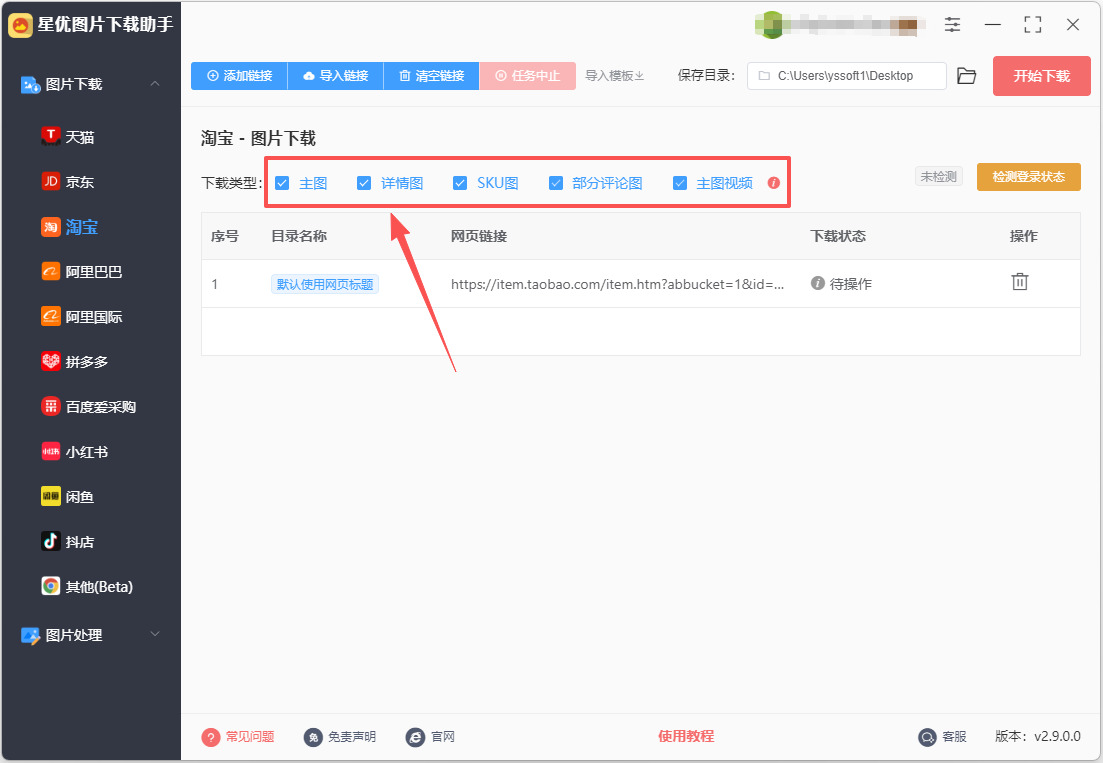
Task: Click the red info icon after 主图视频
Action: (774, 183)
